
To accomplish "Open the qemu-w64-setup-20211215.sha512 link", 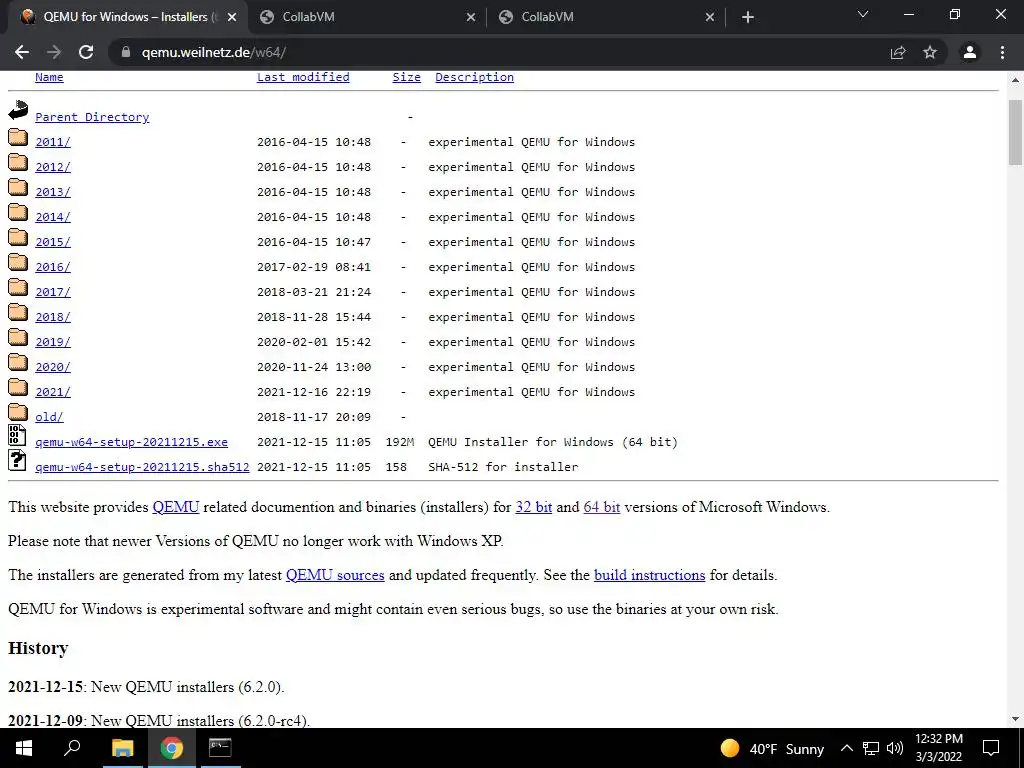I will click(x=142, y=467).
